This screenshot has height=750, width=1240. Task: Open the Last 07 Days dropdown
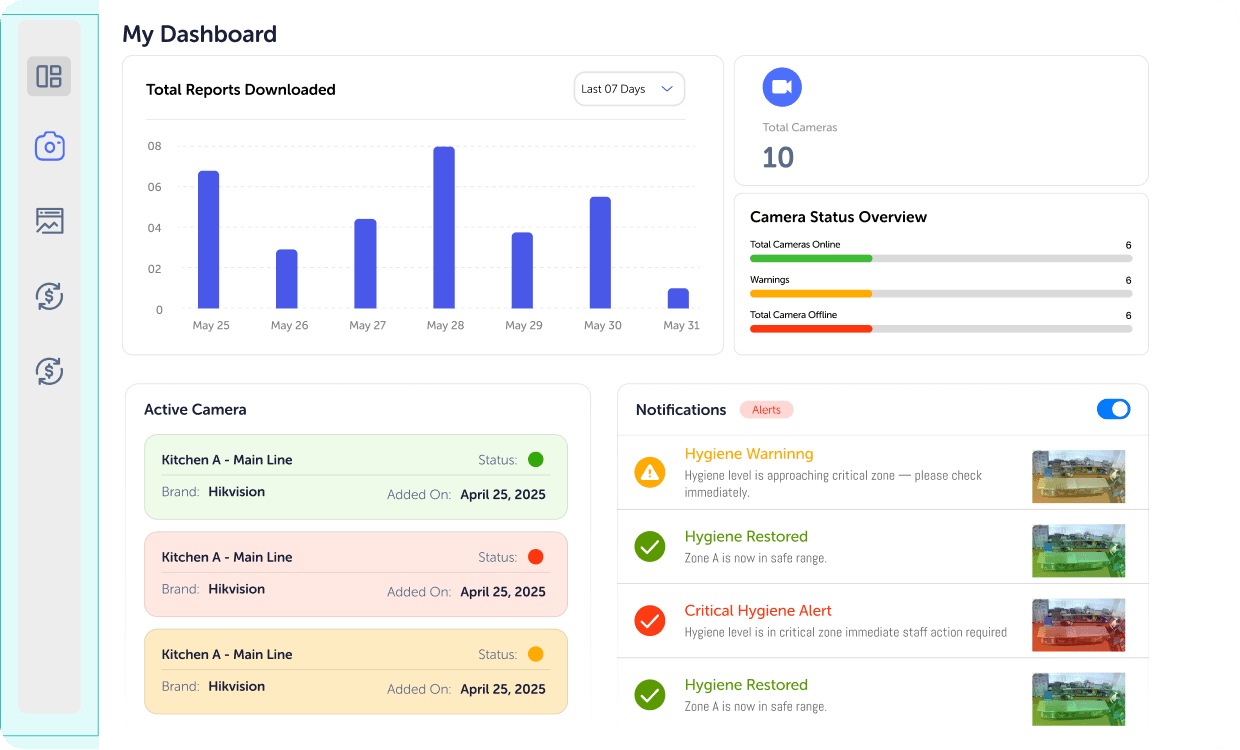pyautogui.click(x=629, y=88)
